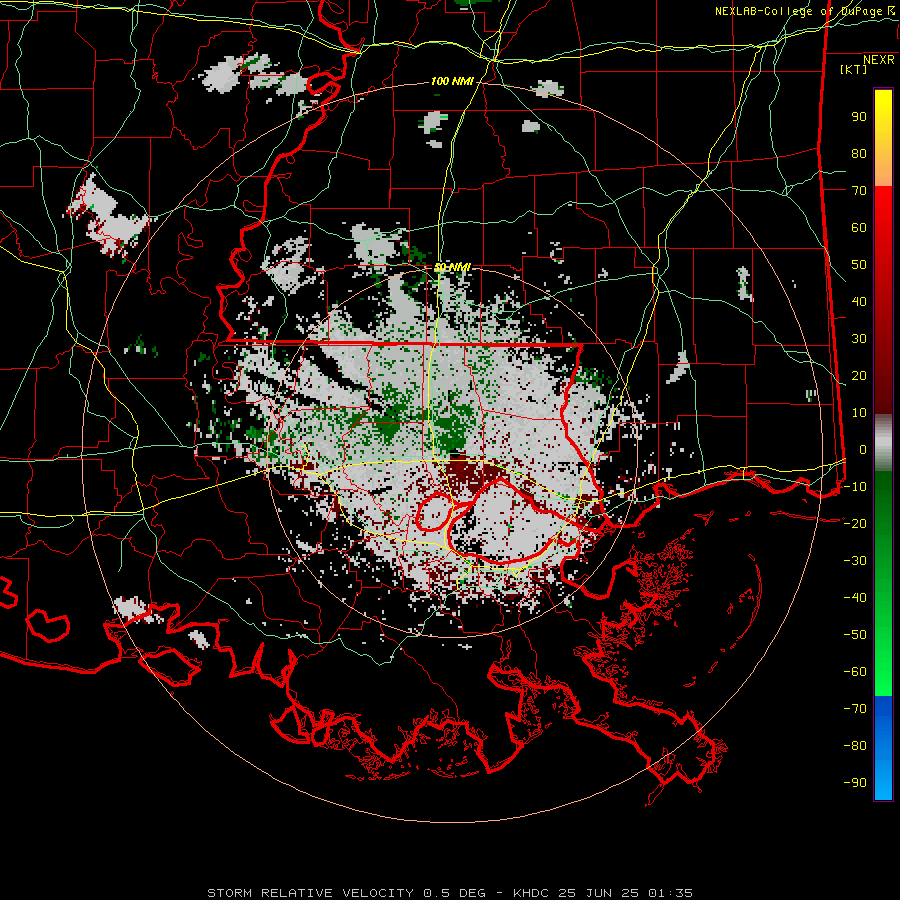Image resolution: width=900 pixels, height=900 pixels.
Task: Select the 100 NMI range ring label
Action: point(452,82)
